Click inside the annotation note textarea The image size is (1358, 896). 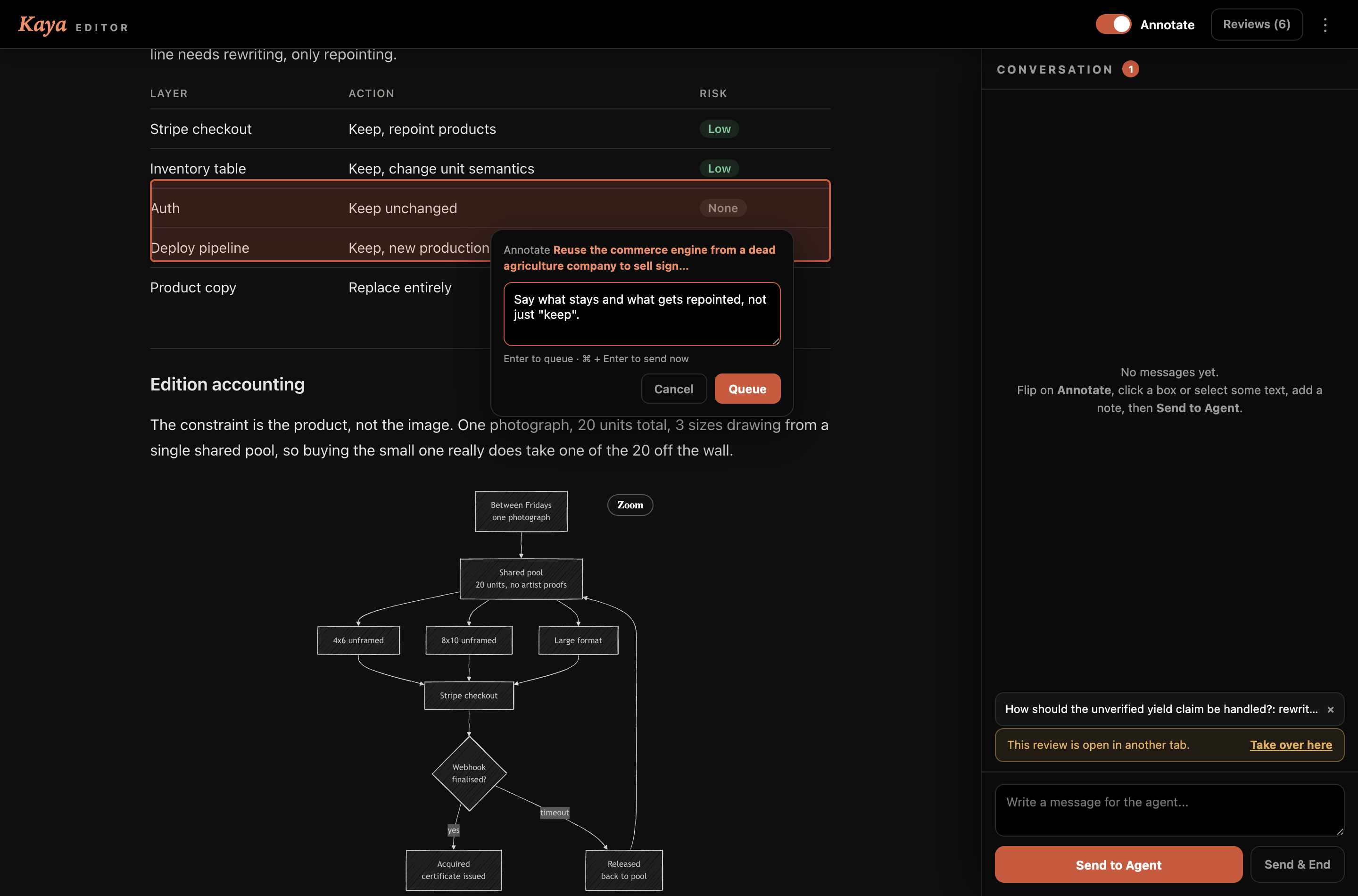click(x=642, y=314)
